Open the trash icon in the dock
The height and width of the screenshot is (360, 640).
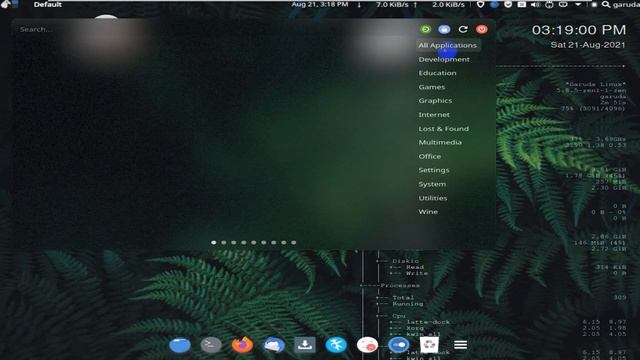[x=429, y=345]
